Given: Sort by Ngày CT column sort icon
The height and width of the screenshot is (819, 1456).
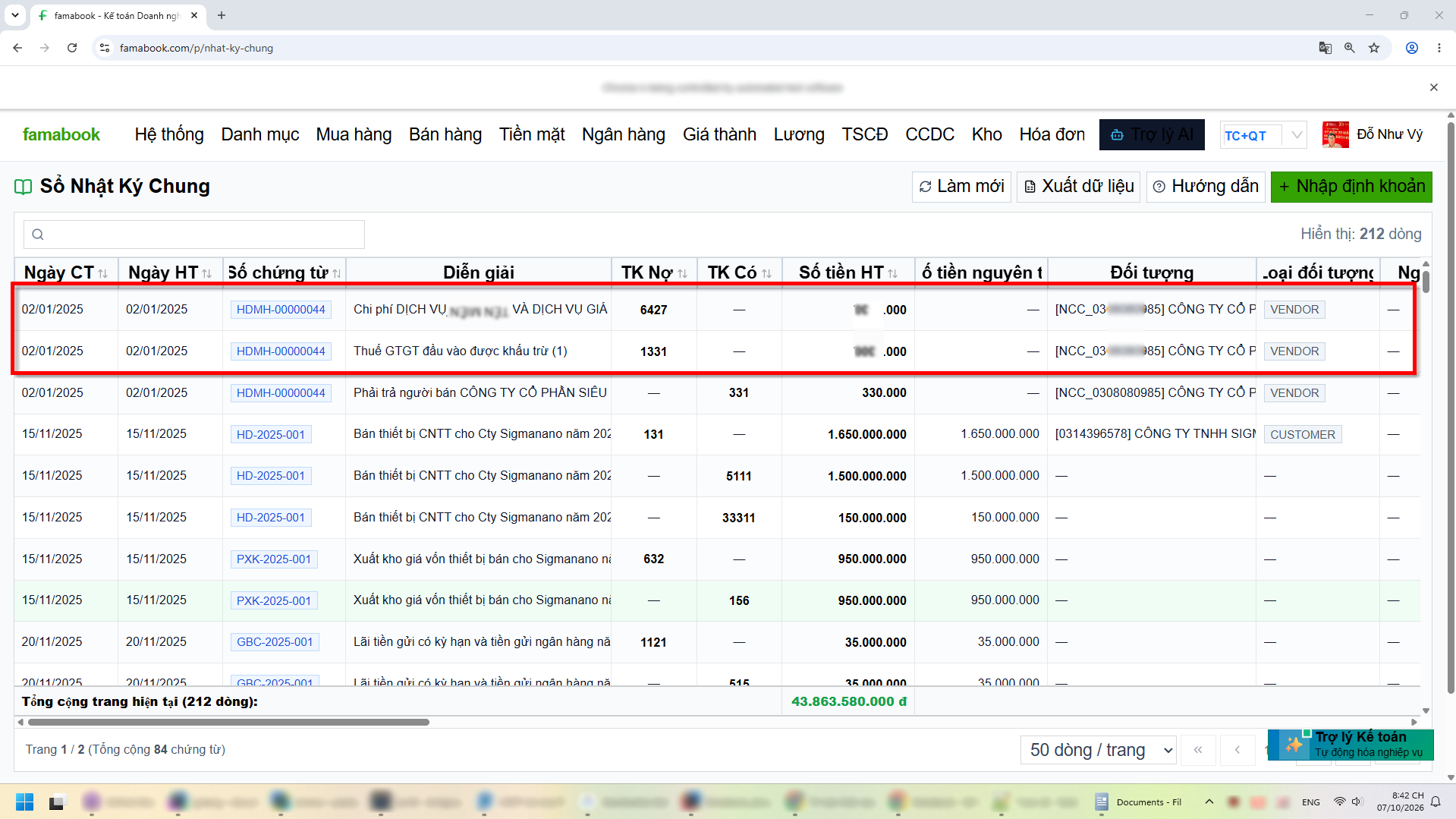Looking at the screenshot, I should click(103, 273).
